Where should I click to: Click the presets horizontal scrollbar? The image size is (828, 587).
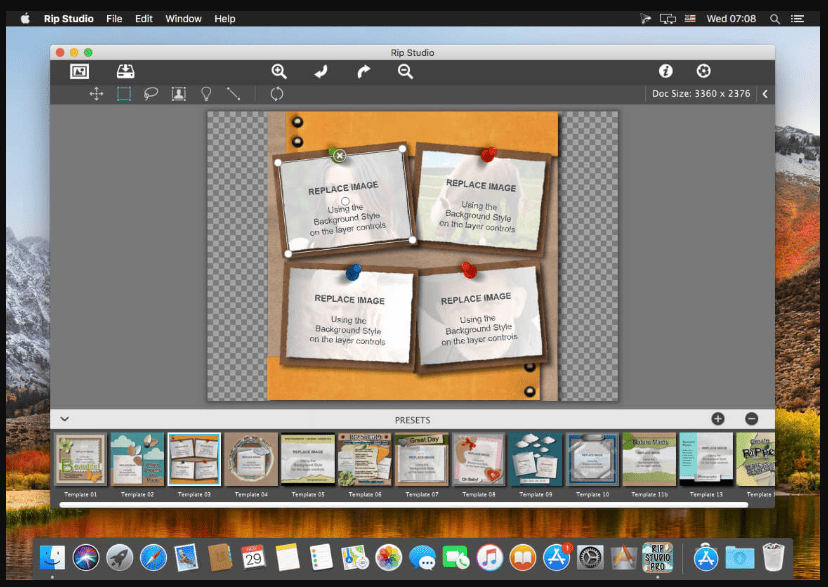[404, 505]
